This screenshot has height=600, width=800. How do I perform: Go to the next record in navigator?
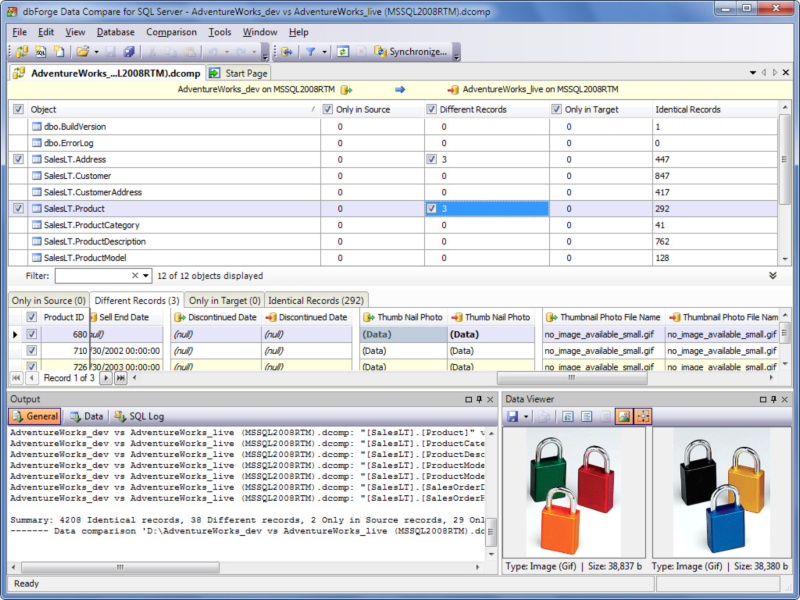click(106, 378)
